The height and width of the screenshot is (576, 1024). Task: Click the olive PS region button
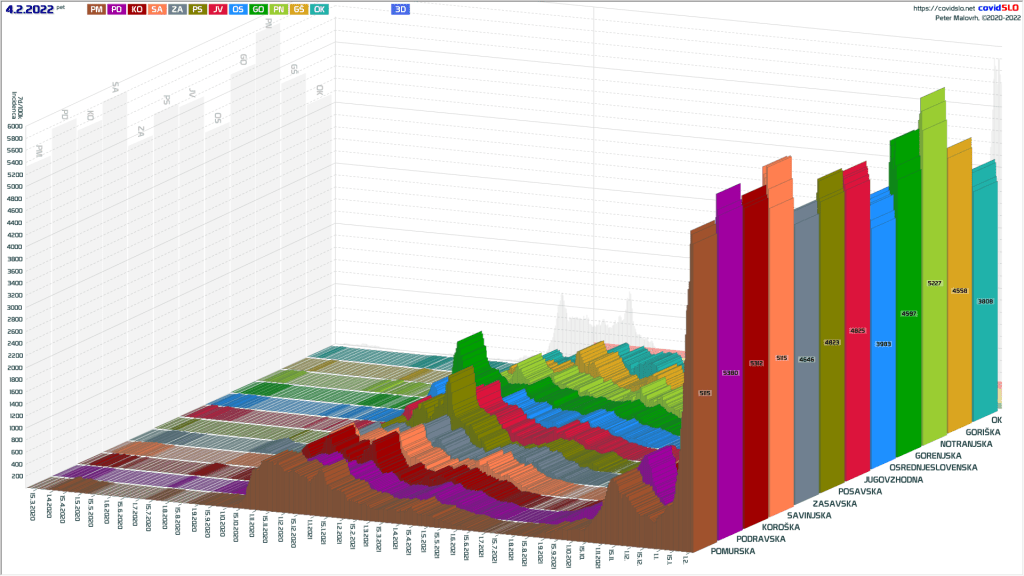[198, 8]
